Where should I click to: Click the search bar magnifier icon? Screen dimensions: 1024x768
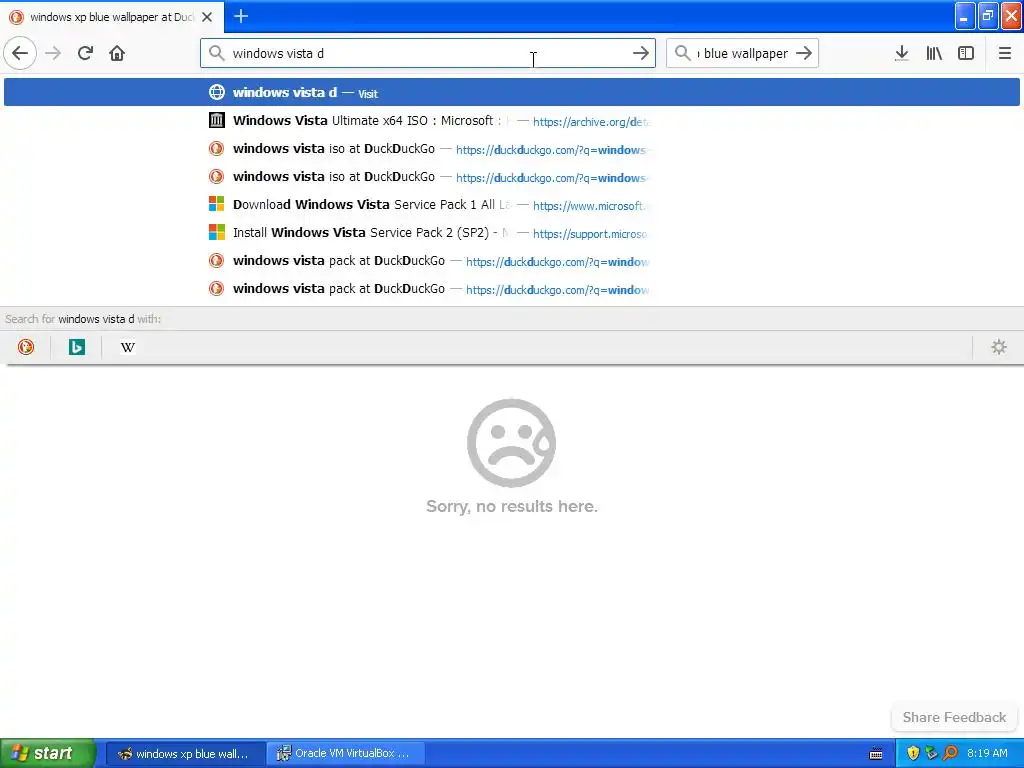coord(682,53)
